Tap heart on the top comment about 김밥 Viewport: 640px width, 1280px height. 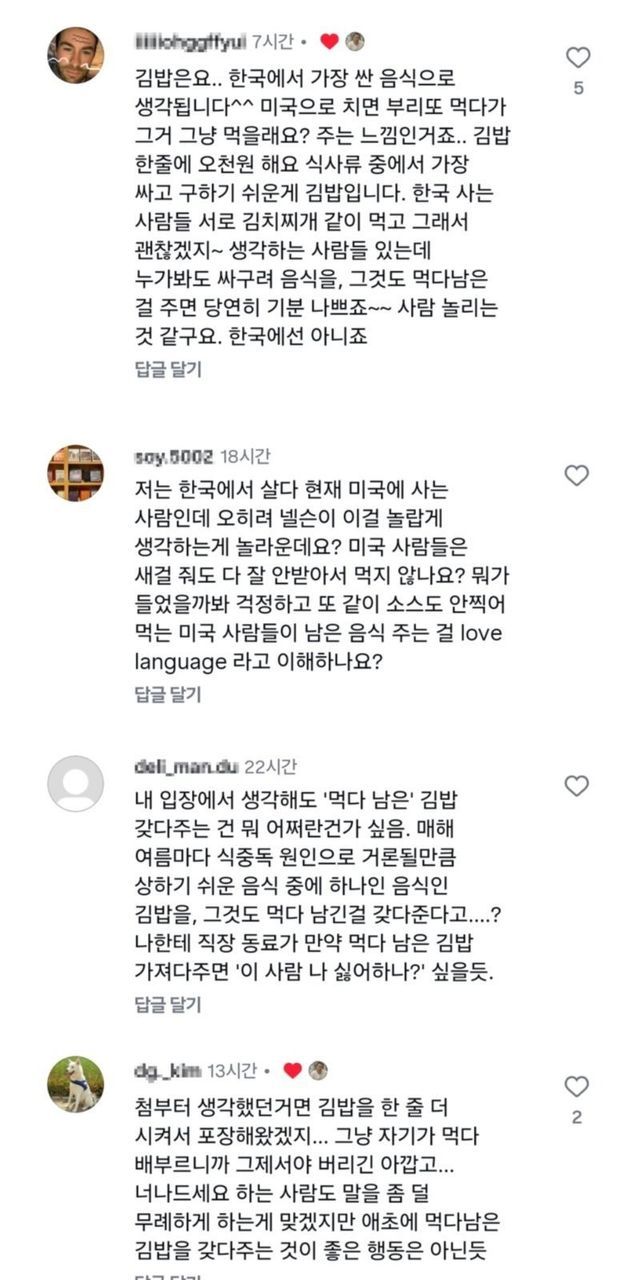[577, 57]
